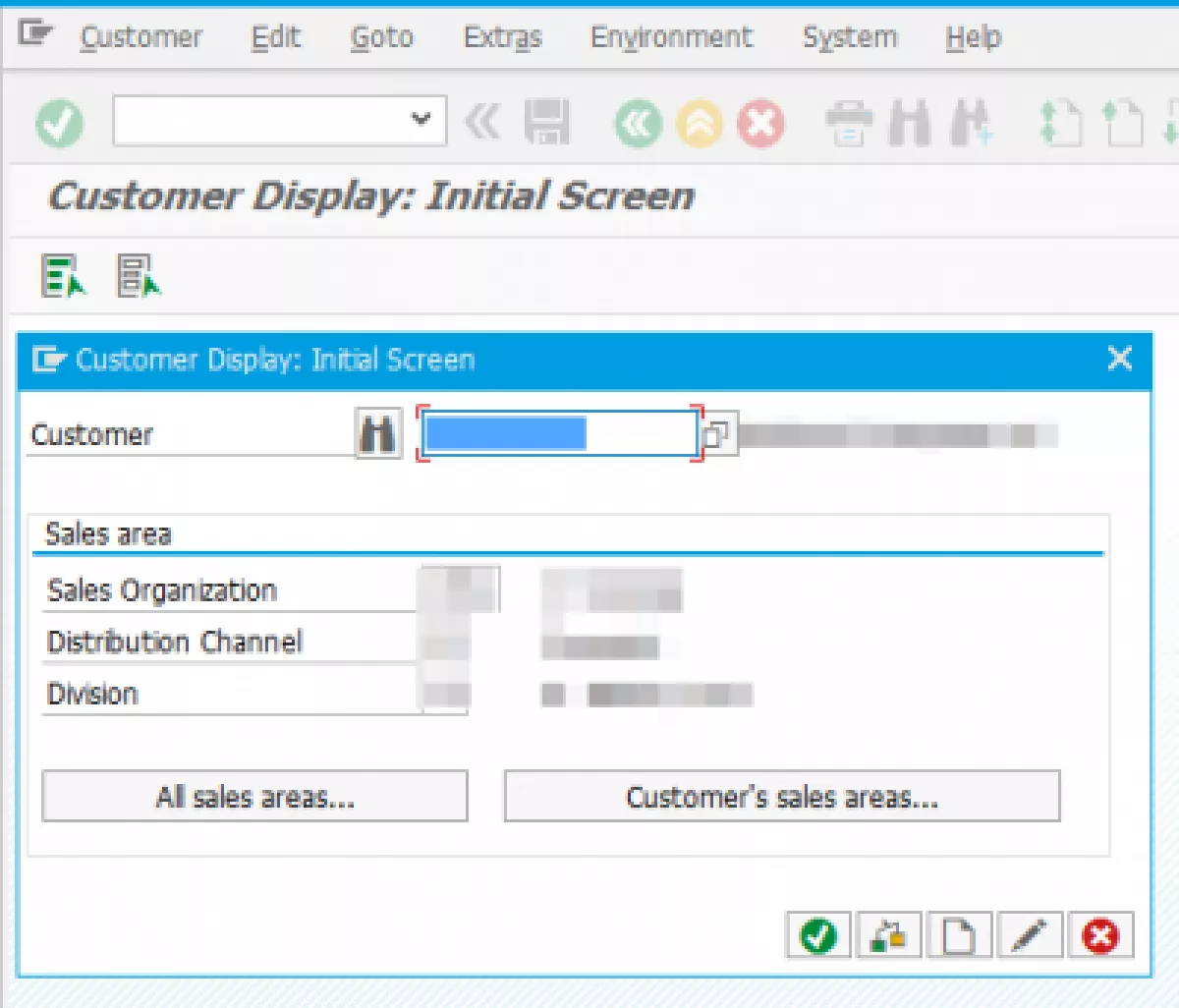Screen dimensions: 1179x1008
Task: Click the Sales area group heading
Action: click(x=108, y=534)
